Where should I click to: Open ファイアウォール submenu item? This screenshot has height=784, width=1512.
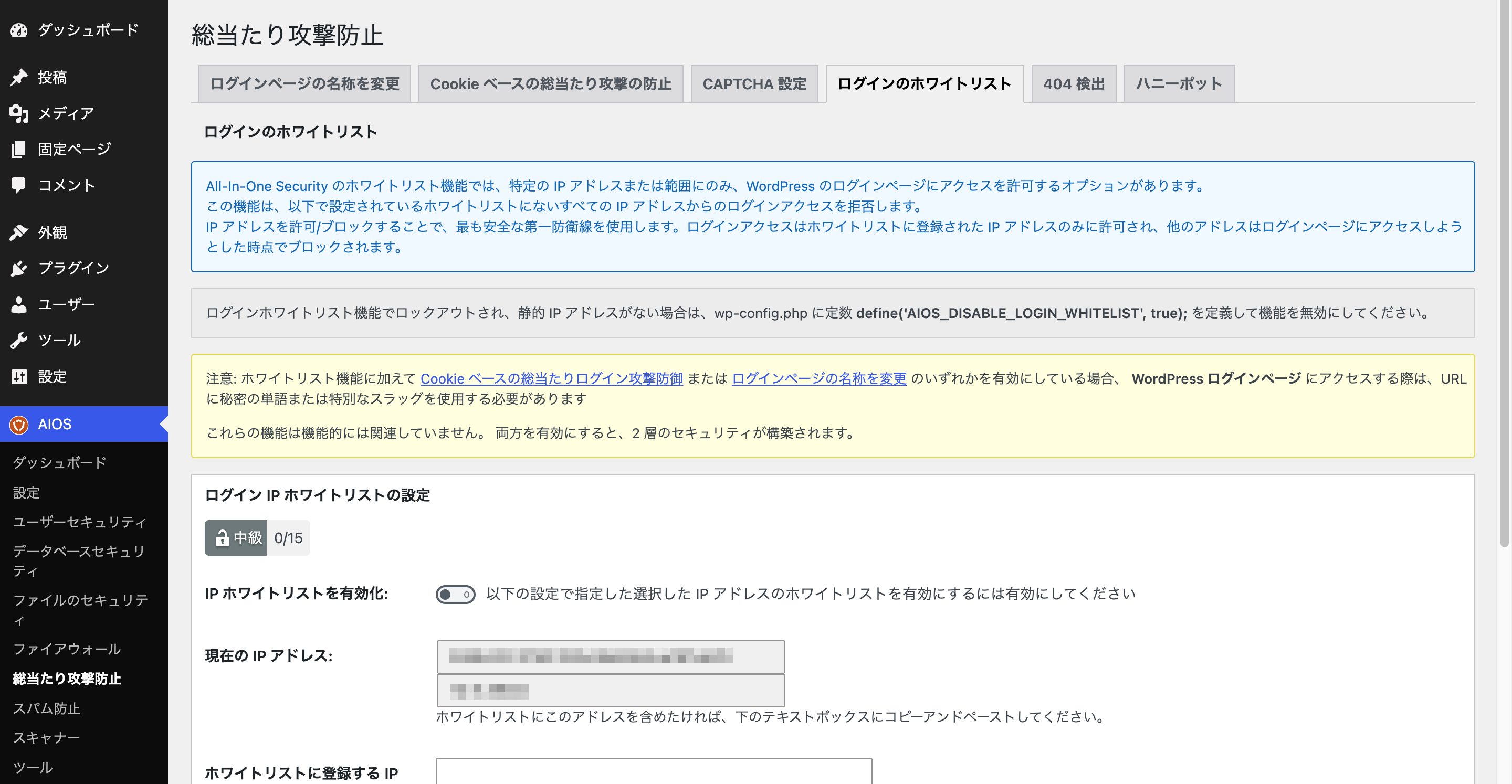coord(67,649)
